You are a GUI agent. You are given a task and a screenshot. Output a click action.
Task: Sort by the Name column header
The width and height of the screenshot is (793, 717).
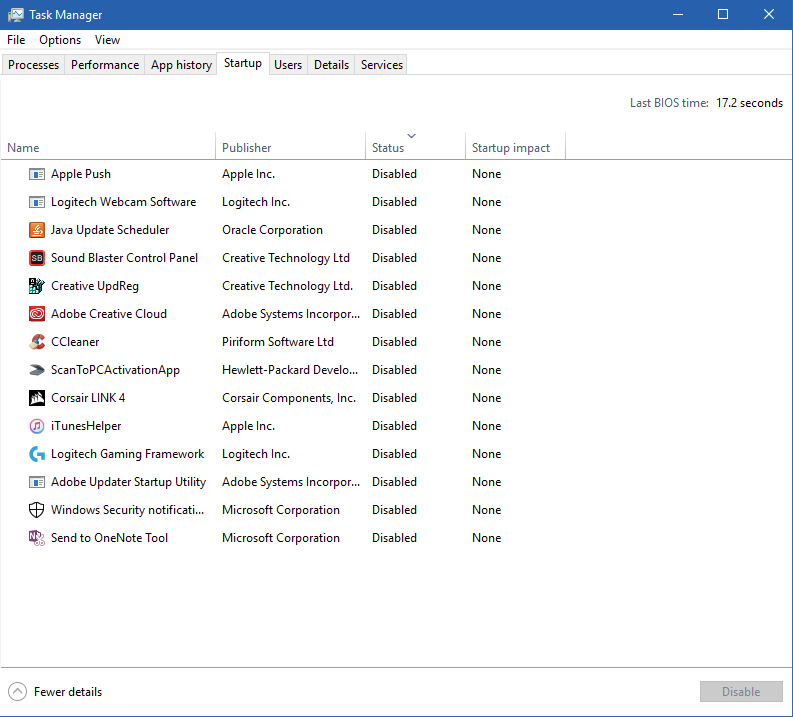click(x=108, y=148)
